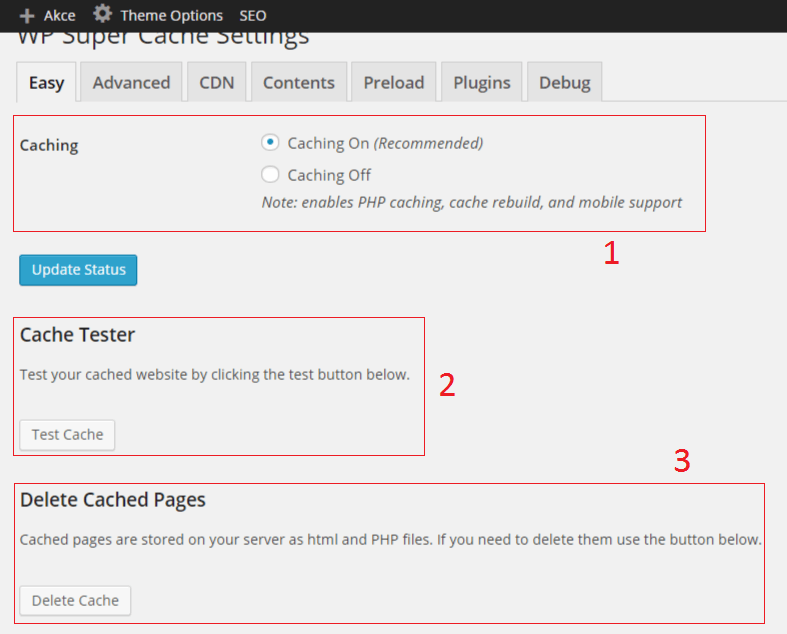Select the Caching On radio button
787x634 pixels.
pyautogui.click(x=270, y=143)
